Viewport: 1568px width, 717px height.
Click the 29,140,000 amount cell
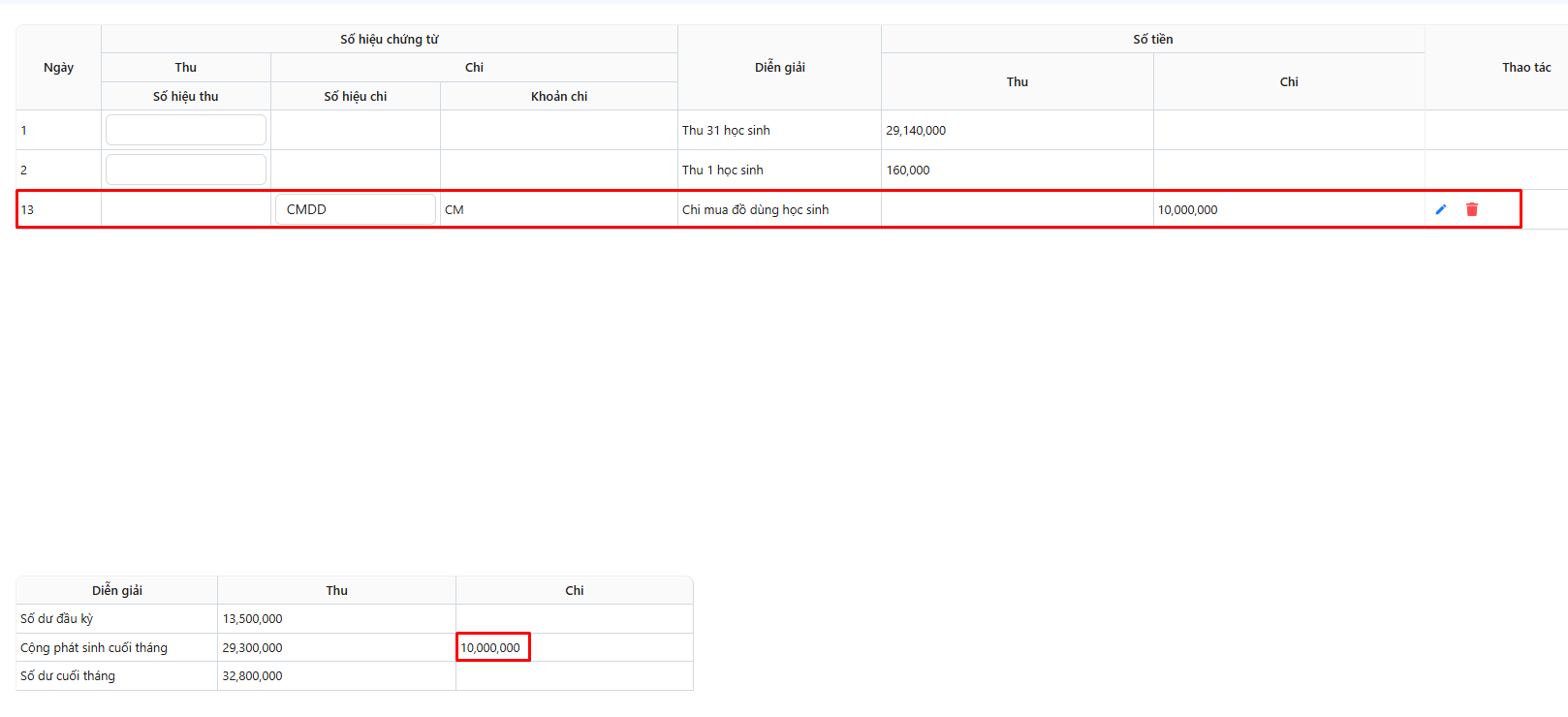916,130
